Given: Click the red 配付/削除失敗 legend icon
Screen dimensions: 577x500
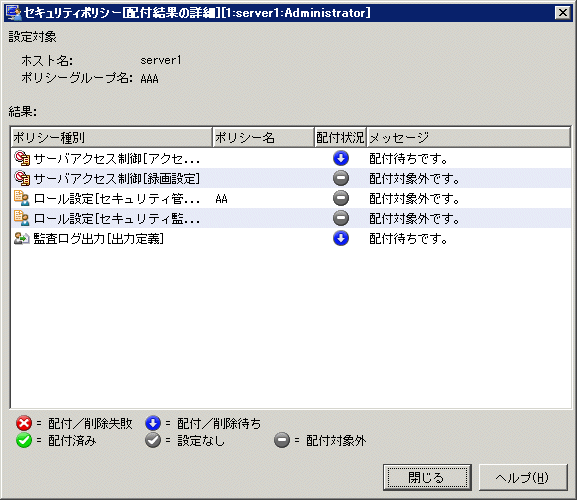Looking at the screenshot, I should [24, 423].
